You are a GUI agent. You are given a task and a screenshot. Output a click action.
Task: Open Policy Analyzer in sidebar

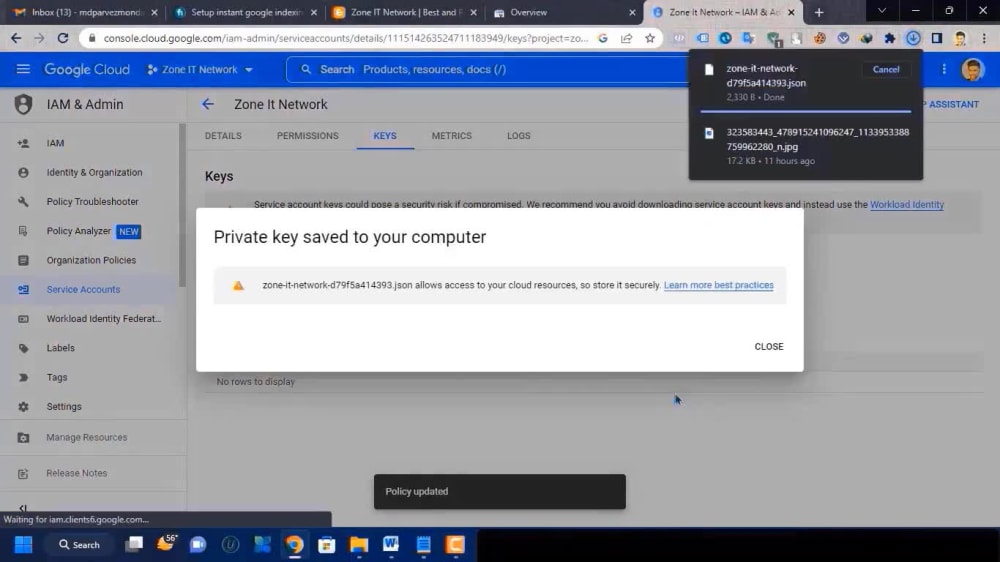coord(78,231)
